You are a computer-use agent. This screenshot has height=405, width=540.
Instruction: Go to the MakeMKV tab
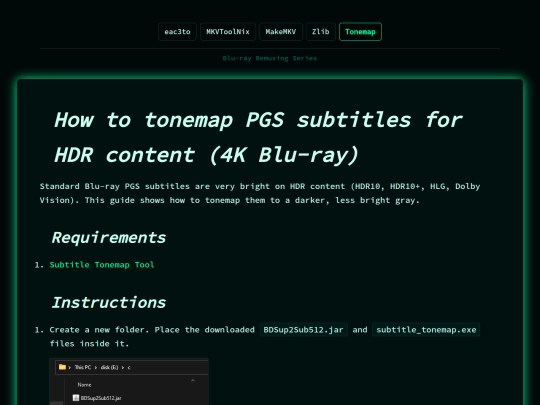coord(281,32)
